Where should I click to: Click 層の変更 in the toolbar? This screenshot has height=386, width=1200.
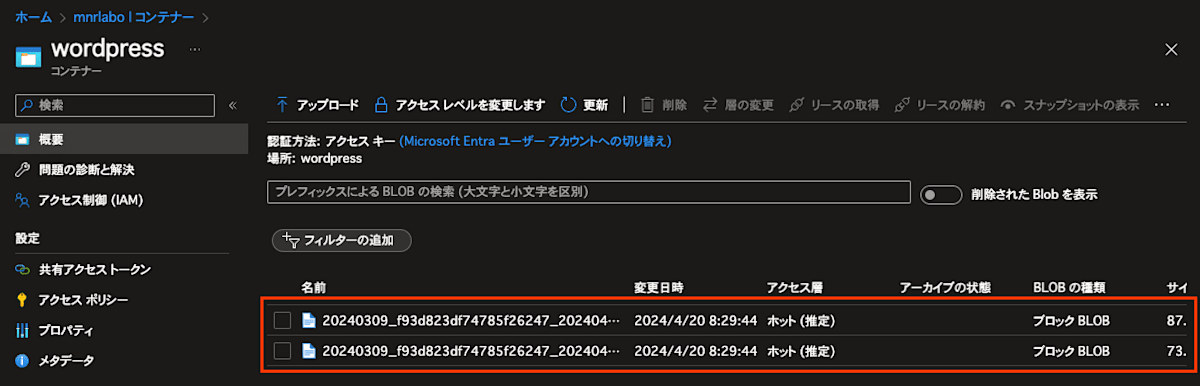738,105
